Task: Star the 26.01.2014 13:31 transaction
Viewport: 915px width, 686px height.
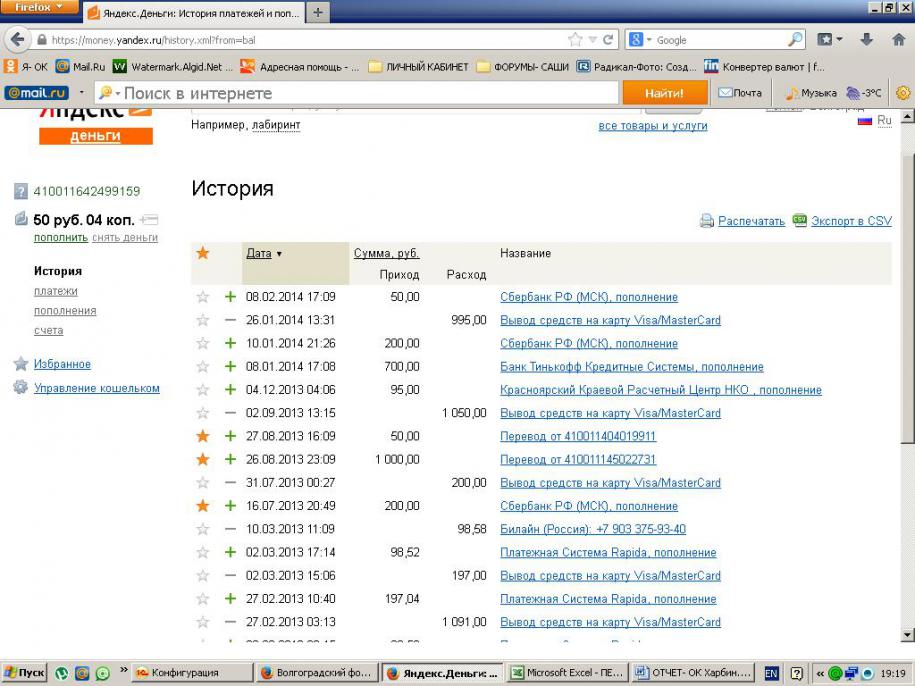Action: click(202, 320)
